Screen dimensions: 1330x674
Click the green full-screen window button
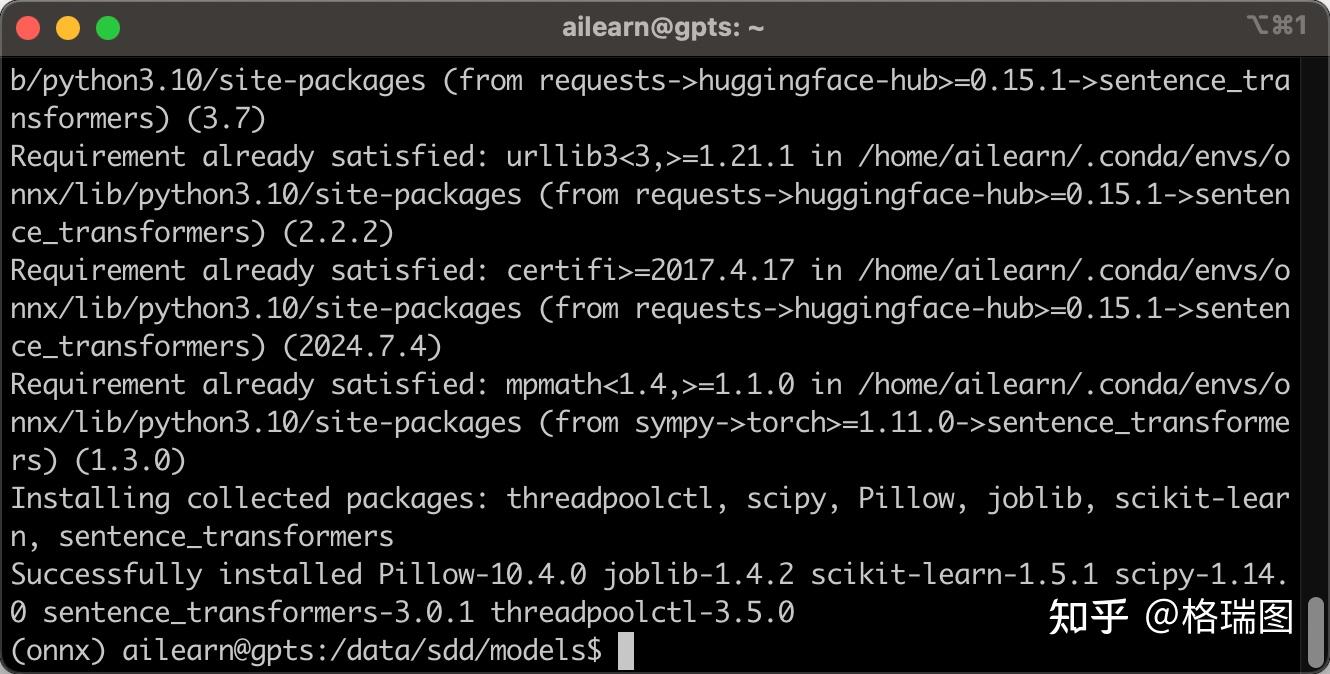[x=108, y=28]
